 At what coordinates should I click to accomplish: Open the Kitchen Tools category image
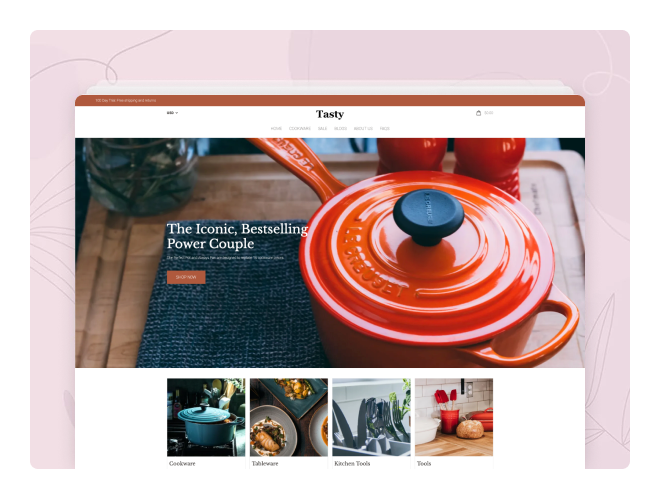(x=371, y=417)
